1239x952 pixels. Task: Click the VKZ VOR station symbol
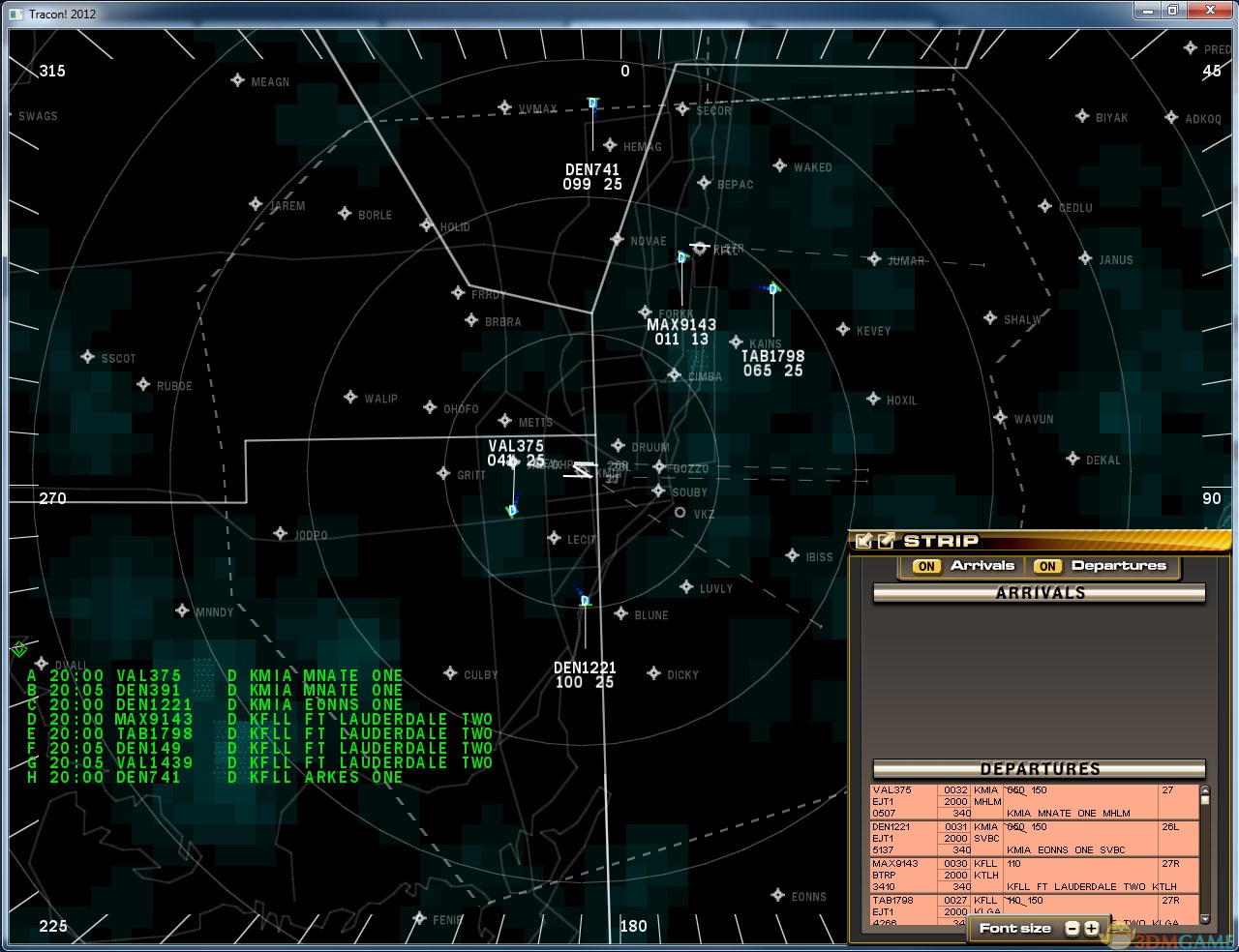pyautogui.click(x=680, y=513)
